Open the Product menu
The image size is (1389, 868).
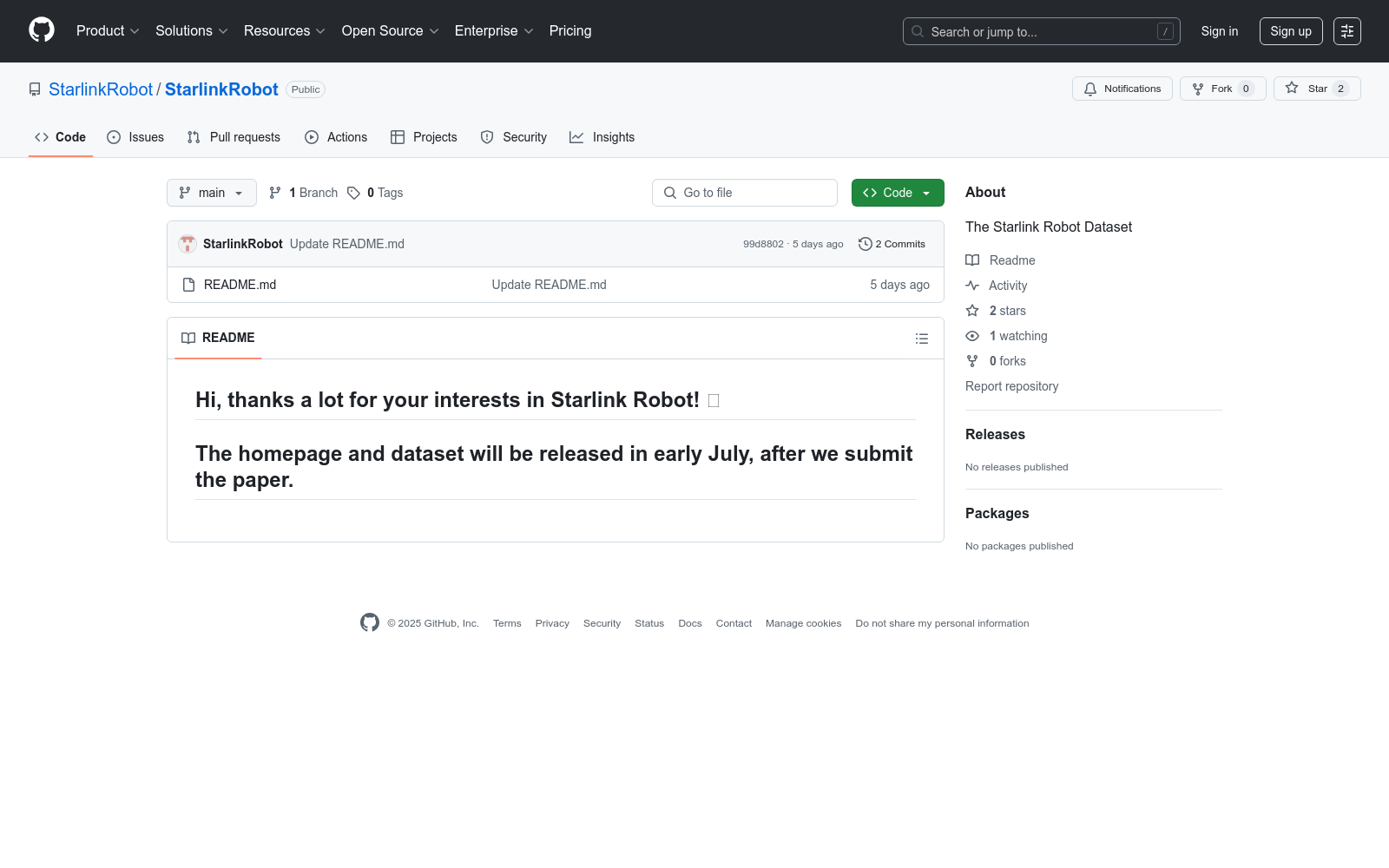coord(108,31)
